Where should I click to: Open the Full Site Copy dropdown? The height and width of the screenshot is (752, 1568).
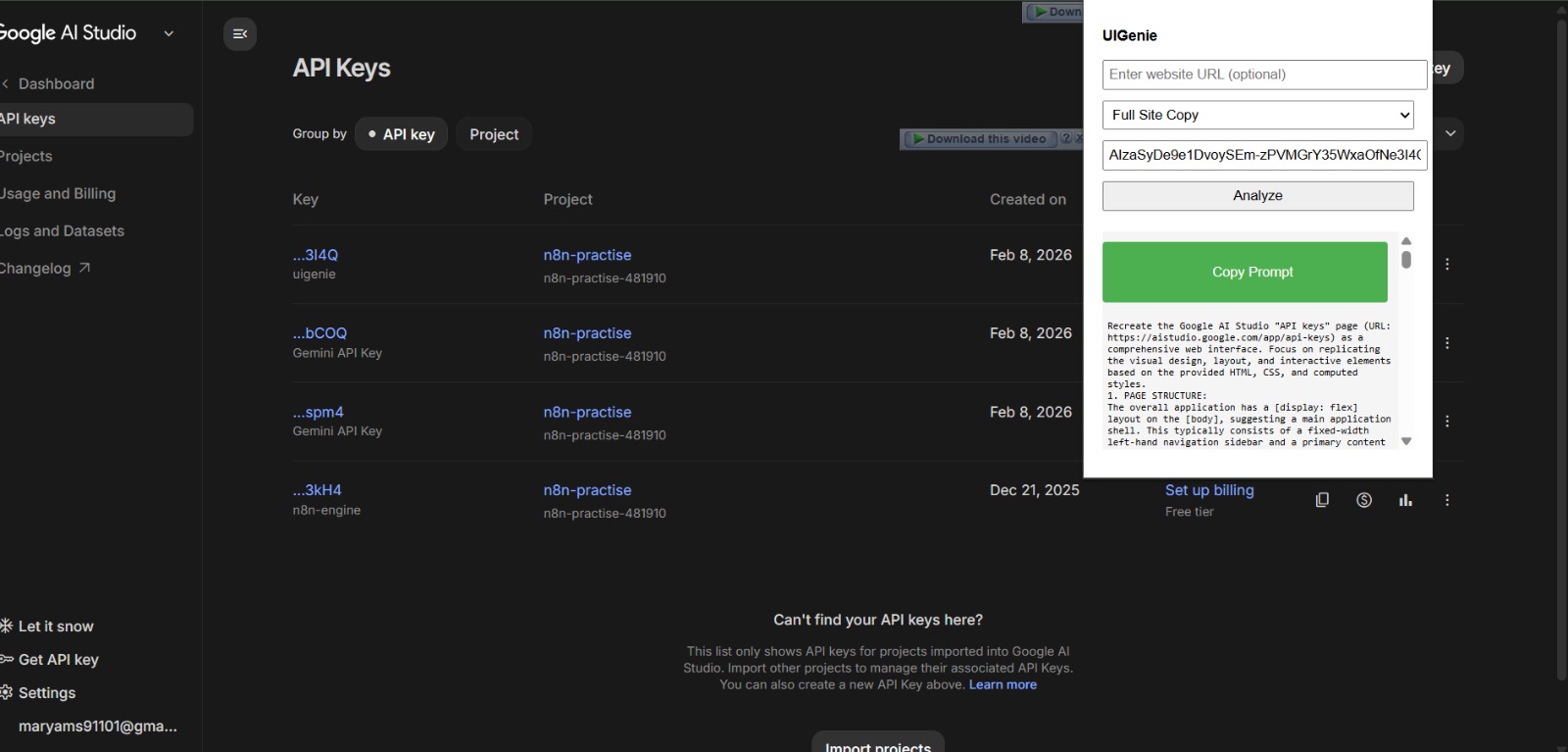(1258, 115)
